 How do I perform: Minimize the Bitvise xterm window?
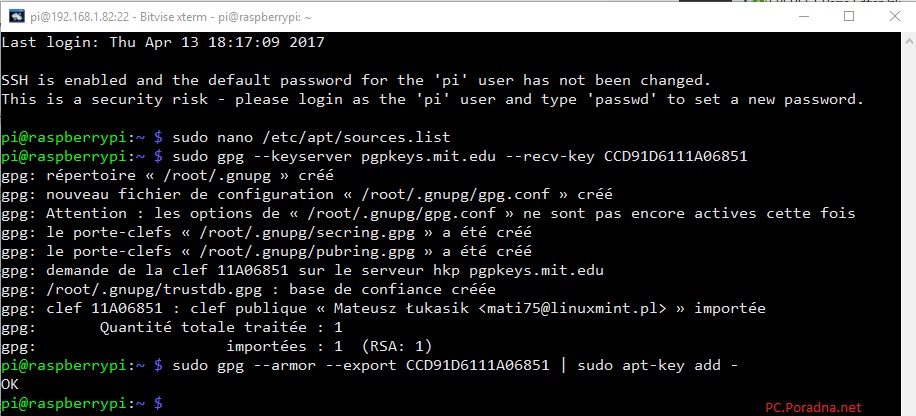(x=802, y=16)
